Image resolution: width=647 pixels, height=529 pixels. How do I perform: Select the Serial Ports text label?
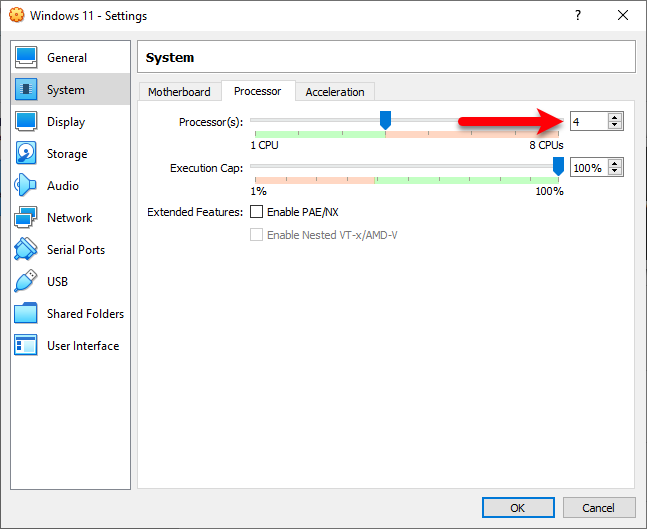pos(76,250)
